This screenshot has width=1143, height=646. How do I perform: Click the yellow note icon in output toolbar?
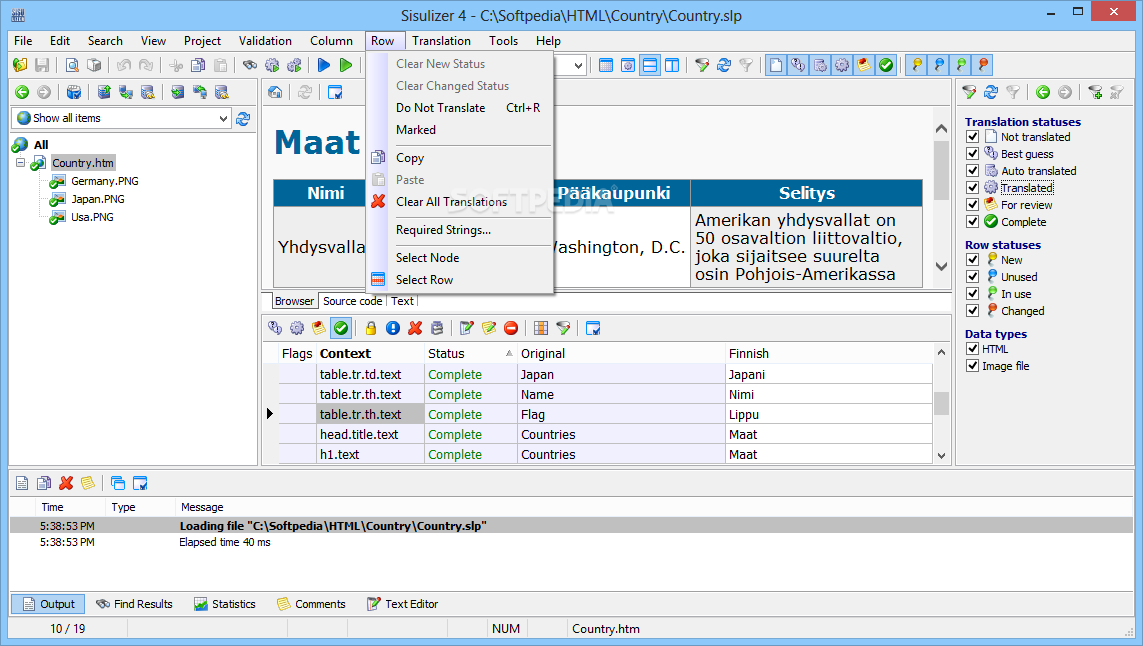point(88,483)
